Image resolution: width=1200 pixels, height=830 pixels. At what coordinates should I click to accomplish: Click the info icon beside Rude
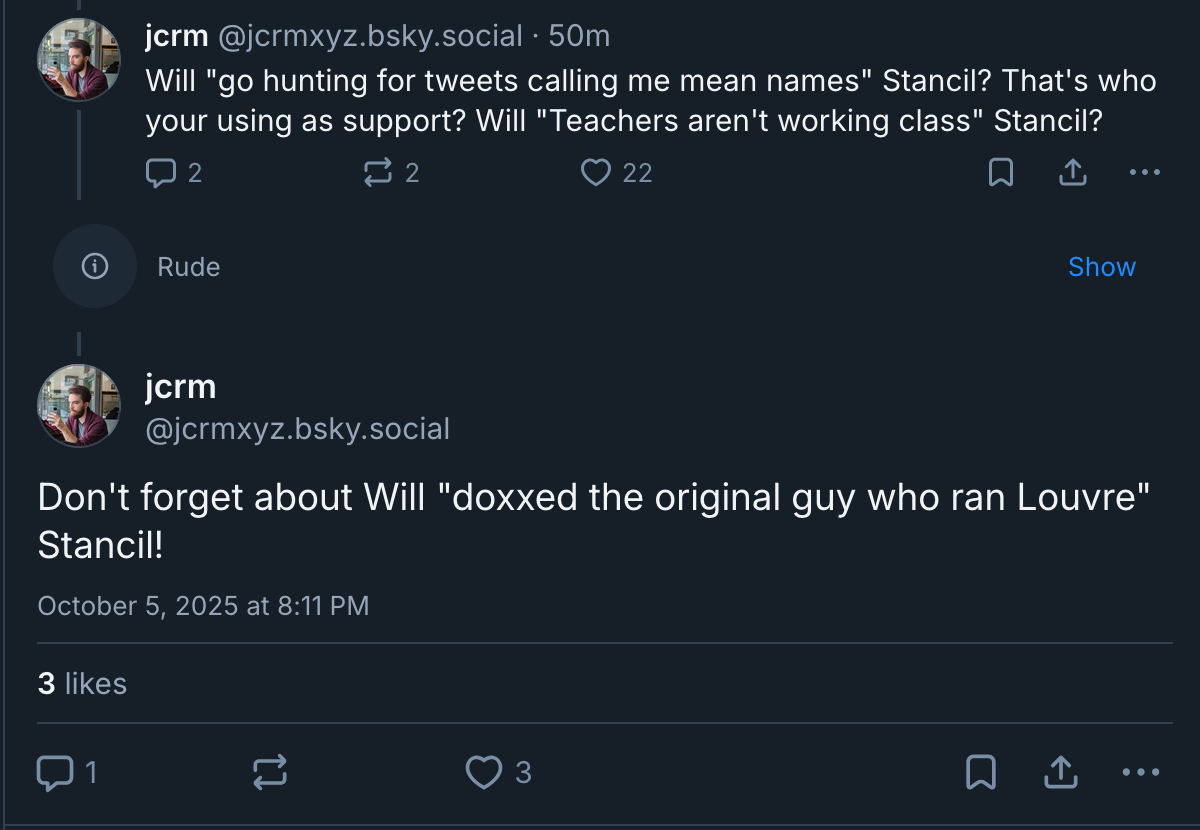[x=94, y=266]
